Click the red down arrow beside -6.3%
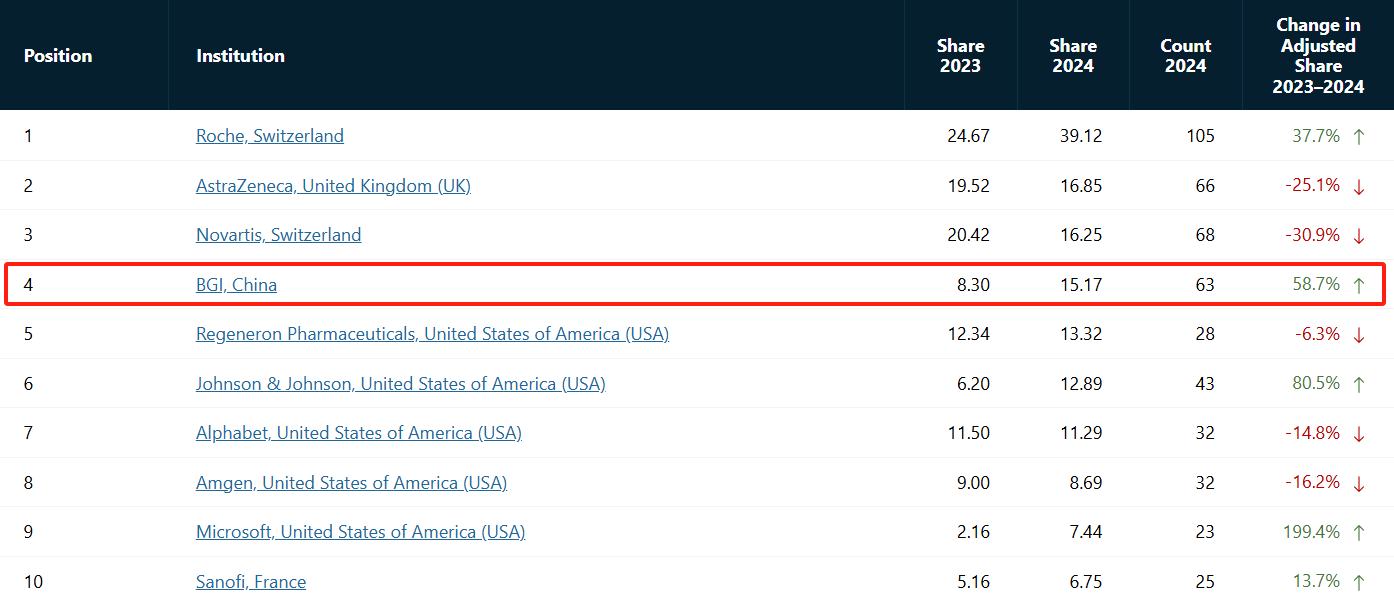The height and width of the screenshot is (605, 1394). coord(1358,335)
